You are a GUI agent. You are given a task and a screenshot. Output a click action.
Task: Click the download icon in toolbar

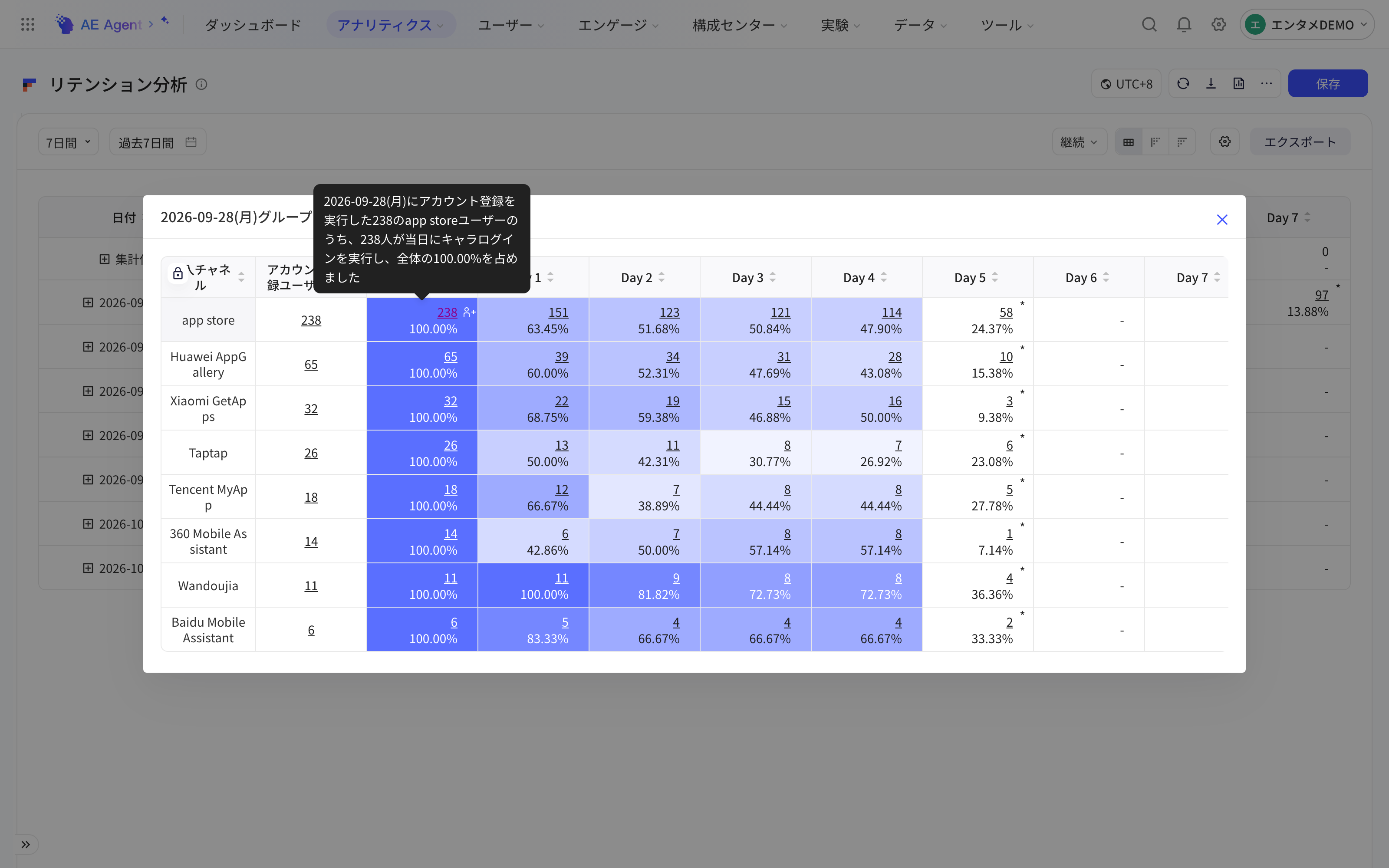pyautogui.click(x=1211, y=84)
